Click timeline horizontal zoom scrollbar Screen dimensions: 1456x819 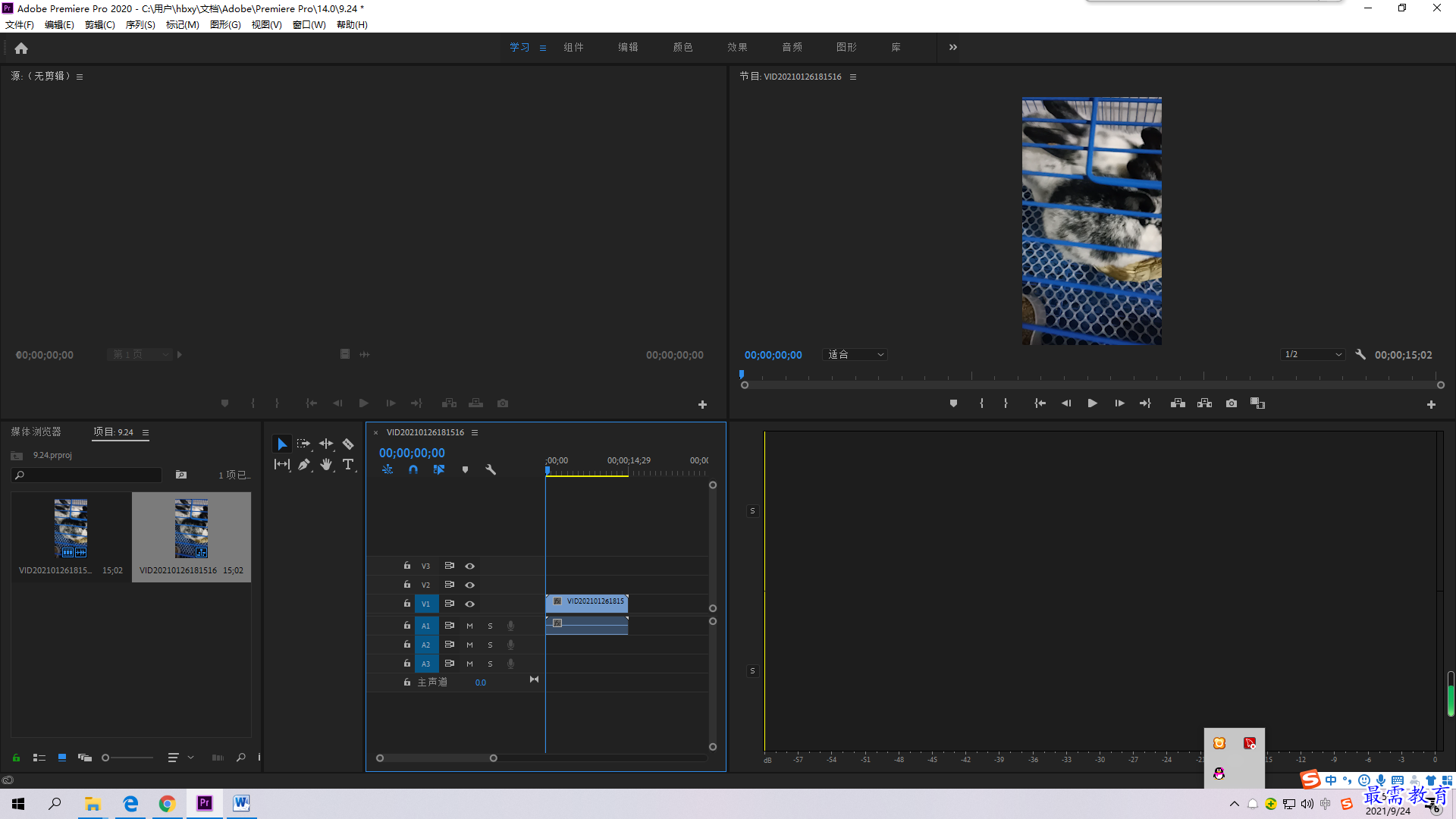(x=437, y=758)
